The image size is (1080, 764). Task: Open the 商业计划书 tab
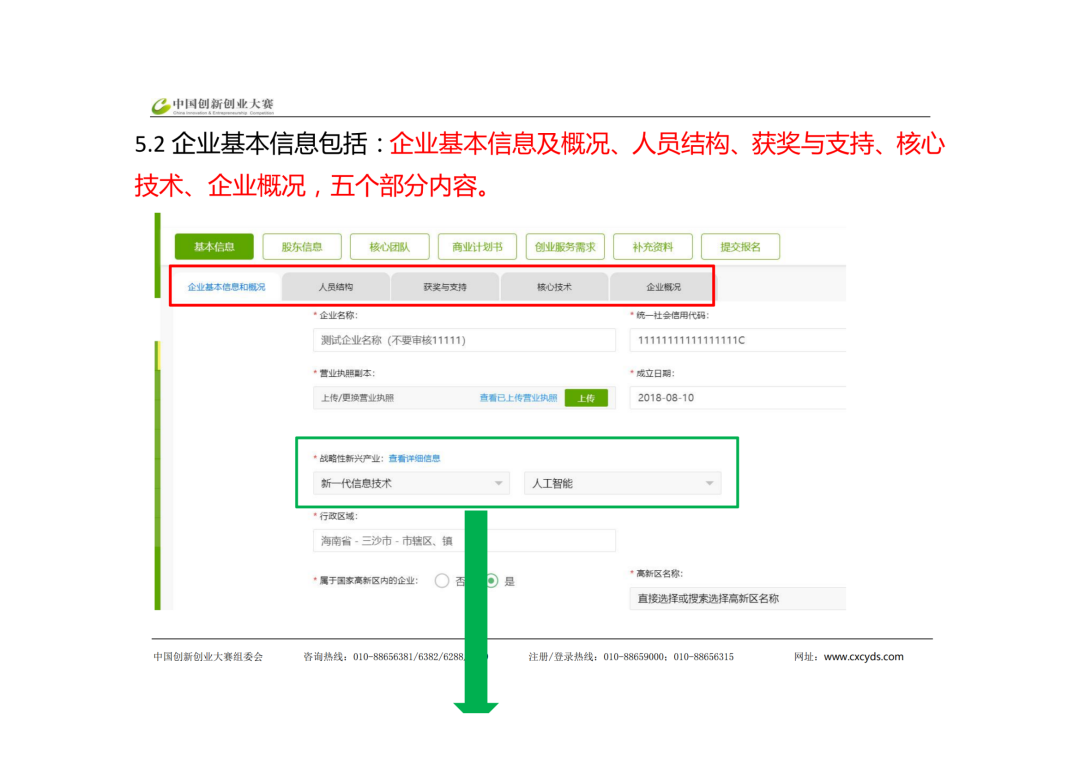(477, 247)
